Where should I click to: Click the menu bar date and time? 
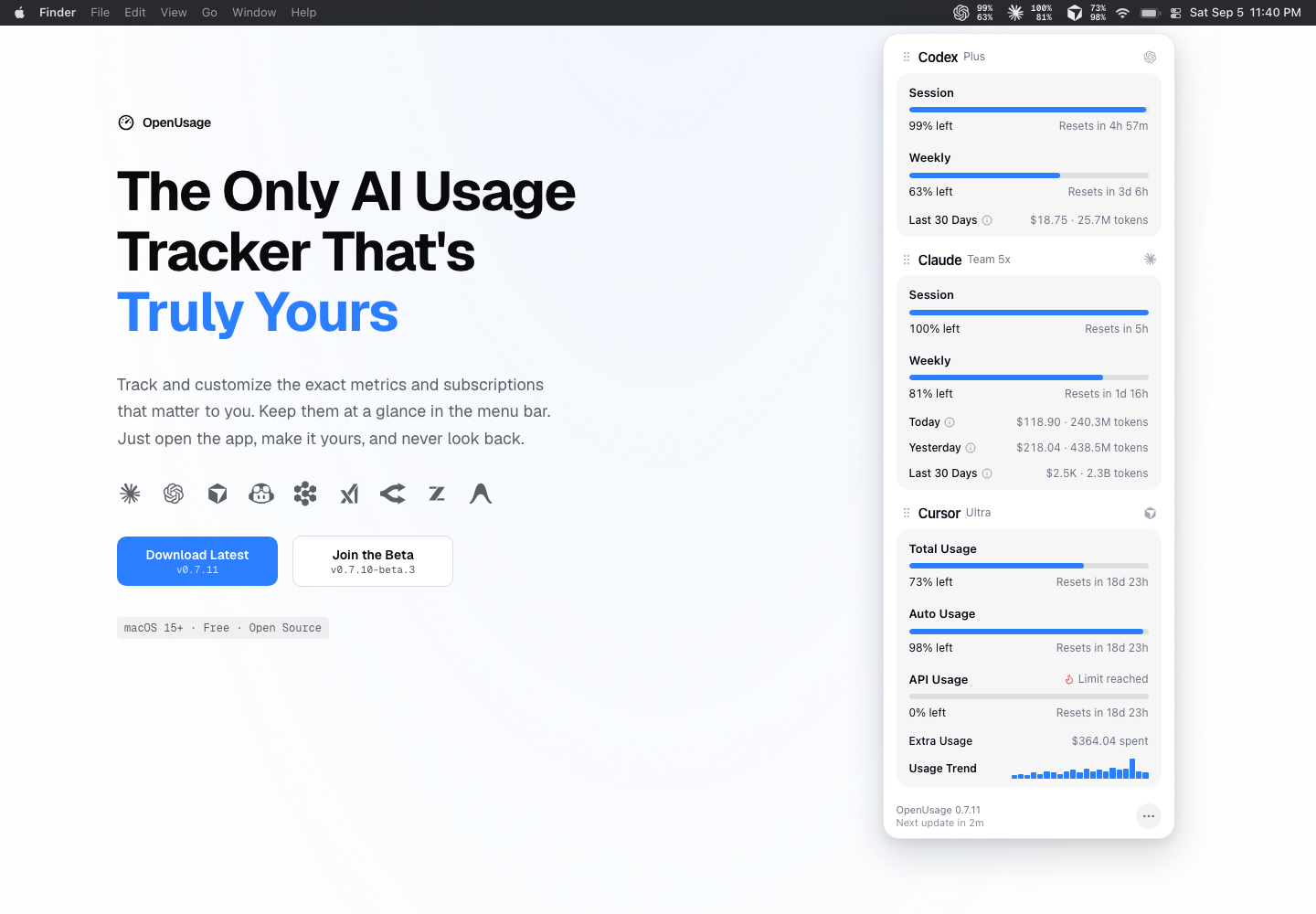[x=1245, y=13]
